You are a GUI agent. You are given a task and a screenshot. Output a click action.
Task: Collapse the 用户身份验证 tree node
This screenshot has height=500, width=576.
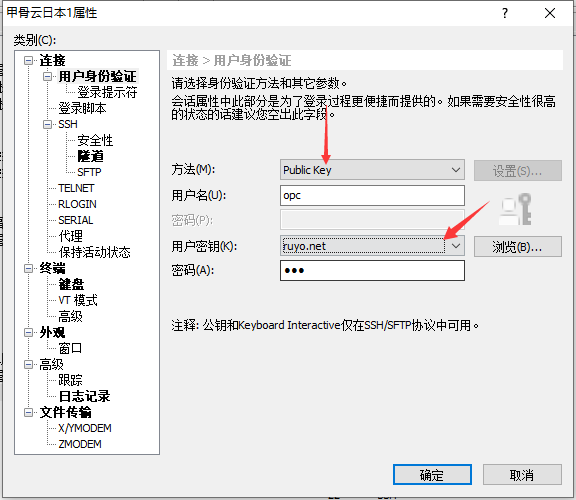pyautogui.click(x=47, y=76)
